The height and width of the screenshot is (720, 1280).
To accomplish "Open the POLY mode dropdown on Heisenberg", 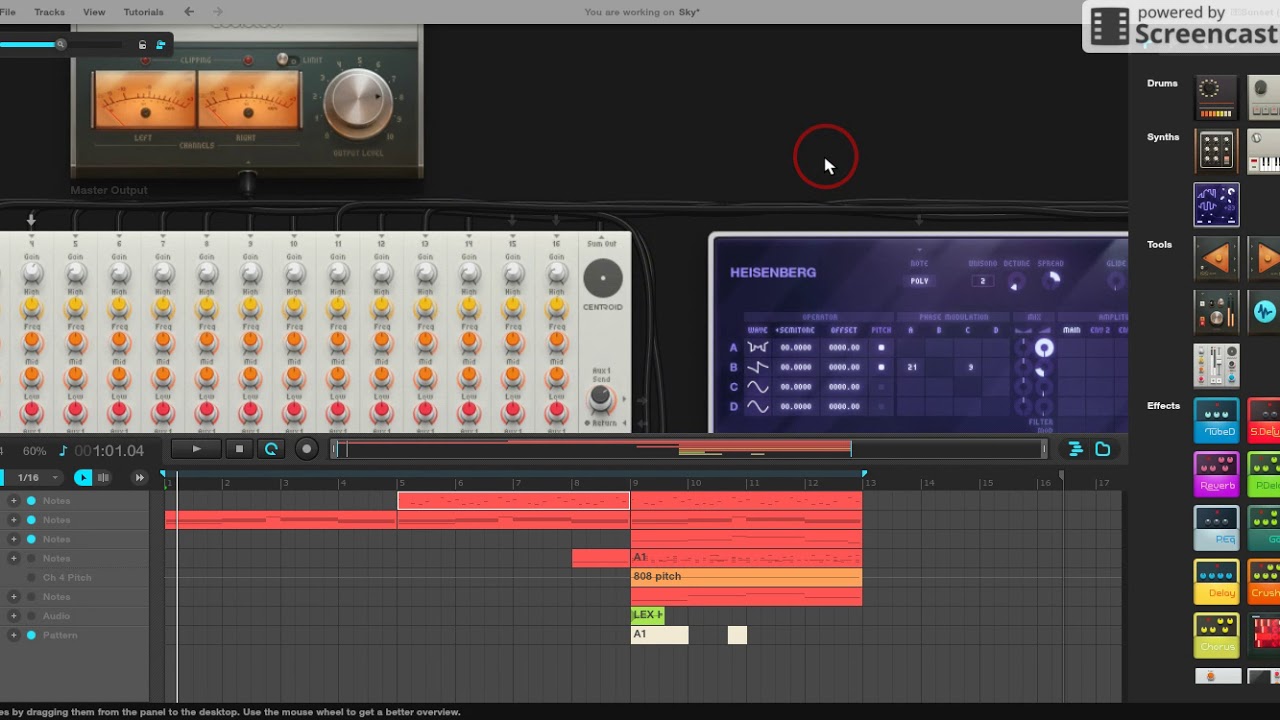I will [x=919, y=281].
